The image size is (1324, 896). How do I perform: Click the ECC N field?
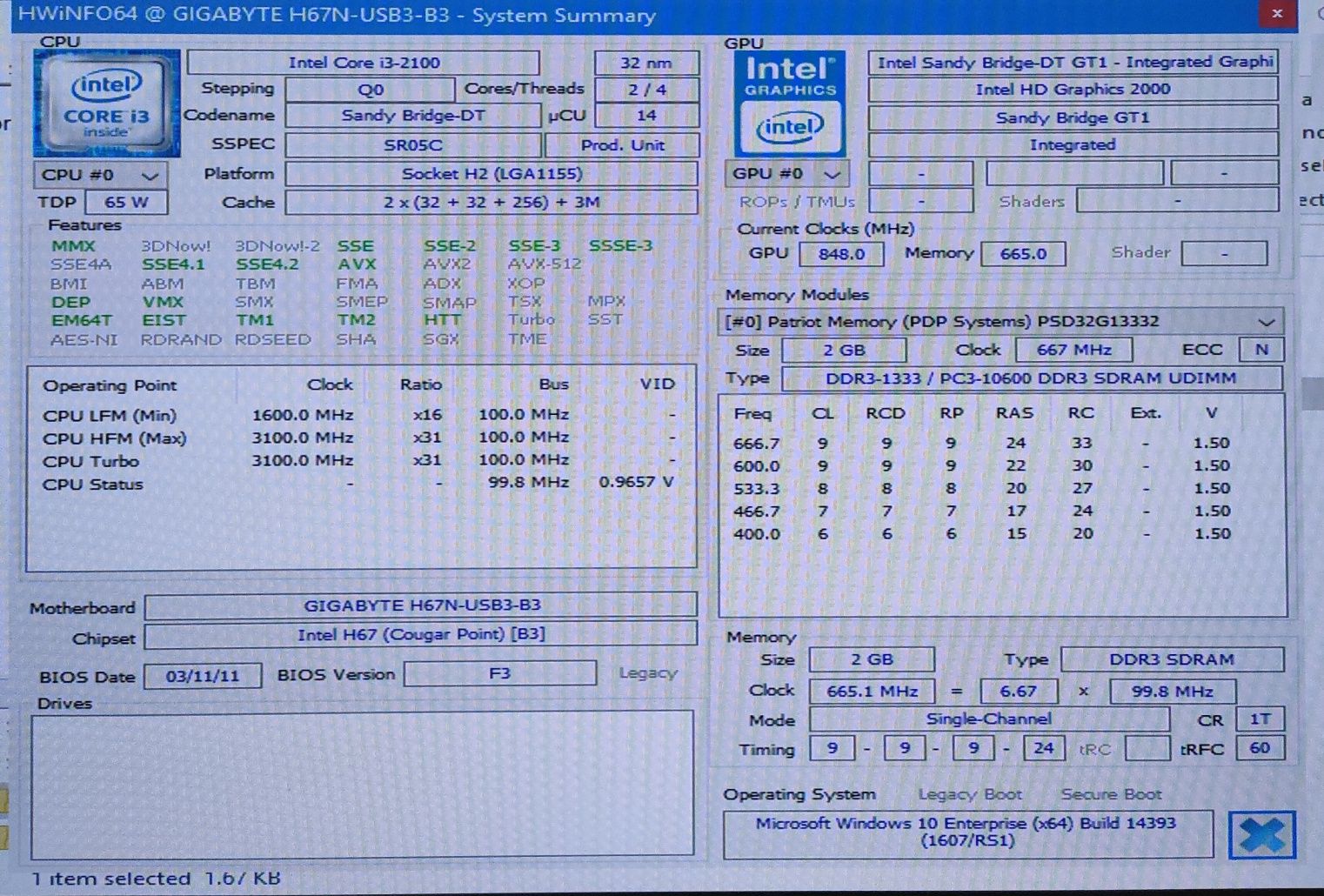(x=1261, y=350)
